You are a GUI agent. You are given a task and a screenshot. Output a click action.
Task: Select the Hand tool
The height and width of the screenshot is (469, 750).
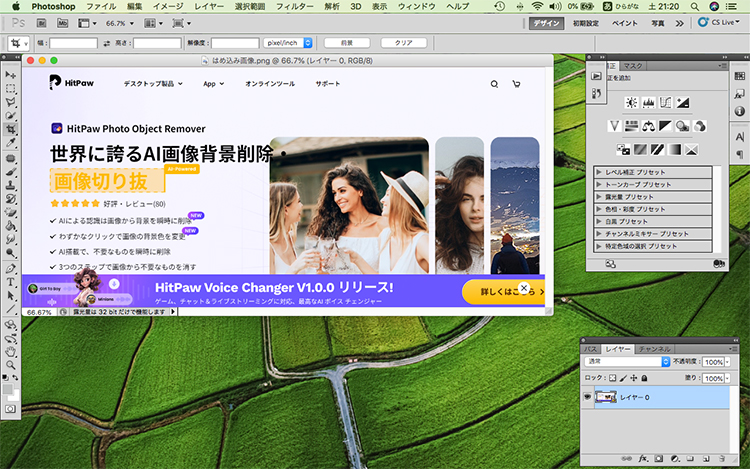pyautogui.click(x=11, y=352)
